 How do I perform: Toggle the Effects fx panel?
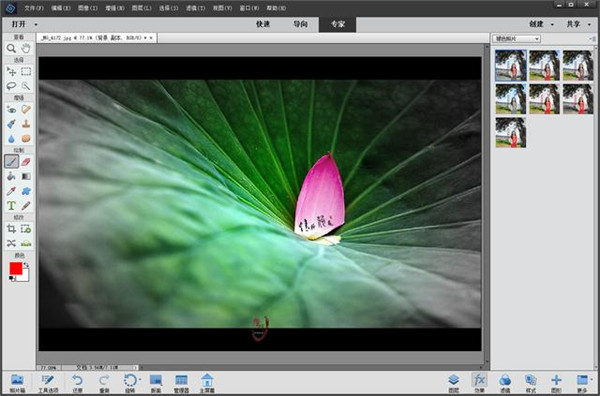[x=479, y=383]
